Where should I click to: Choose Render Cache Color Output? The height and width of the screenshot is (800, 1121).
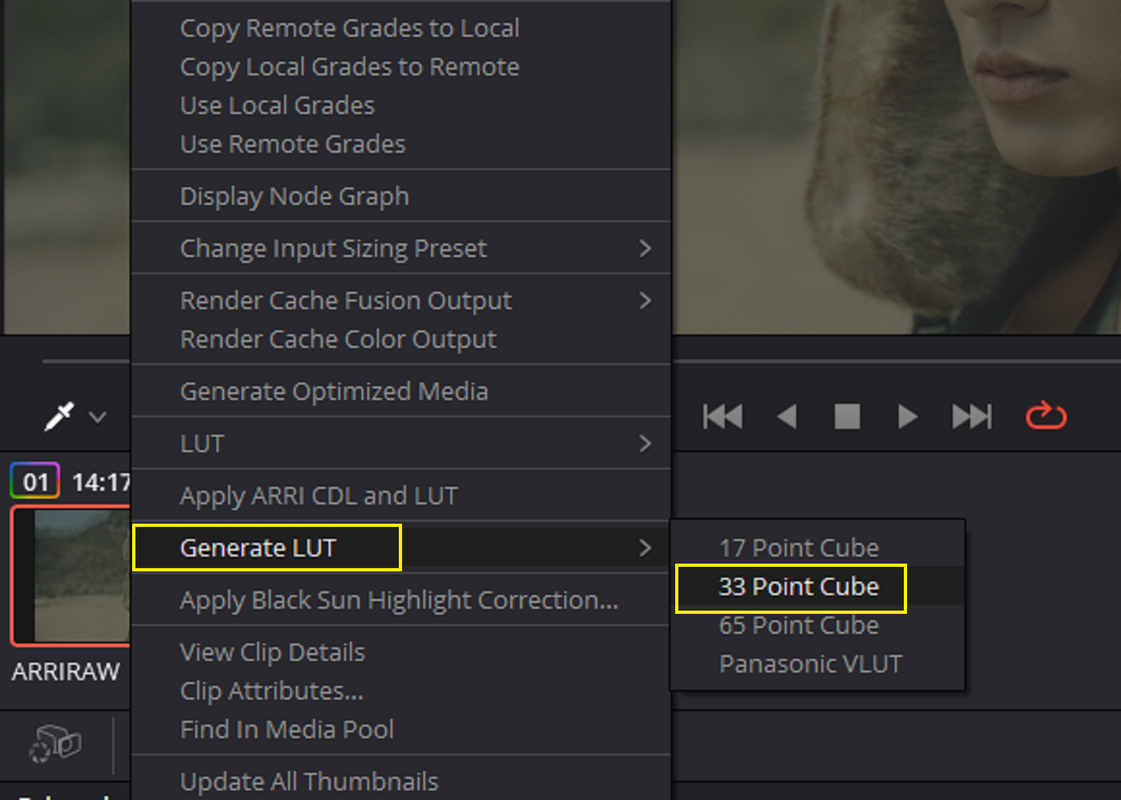[401, 339]
